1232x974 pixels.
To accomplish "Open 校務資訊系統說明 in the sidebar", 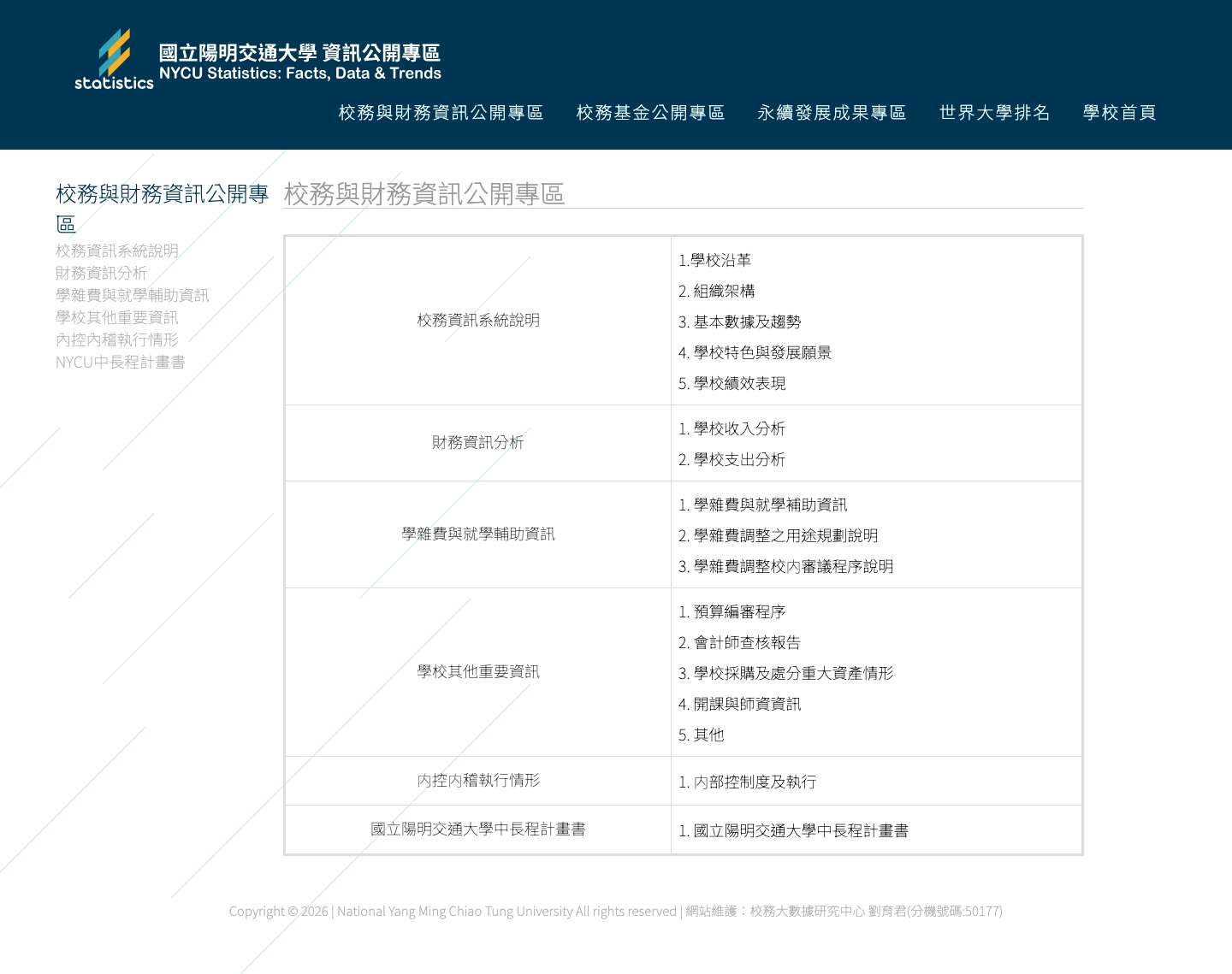I will pyautogui.click(x=116, y=251).
